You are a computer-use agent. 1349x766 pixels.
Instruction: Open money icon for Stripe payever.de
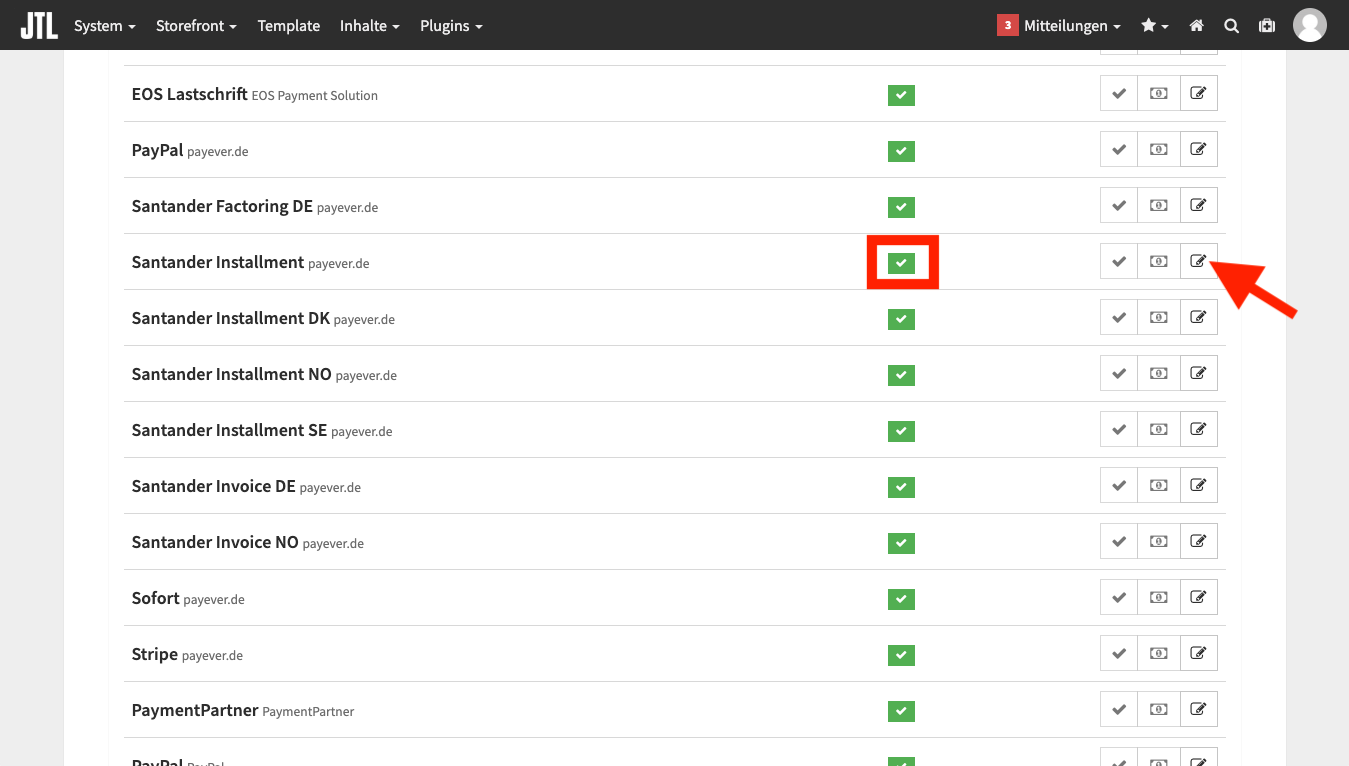tap(1158, 653)
